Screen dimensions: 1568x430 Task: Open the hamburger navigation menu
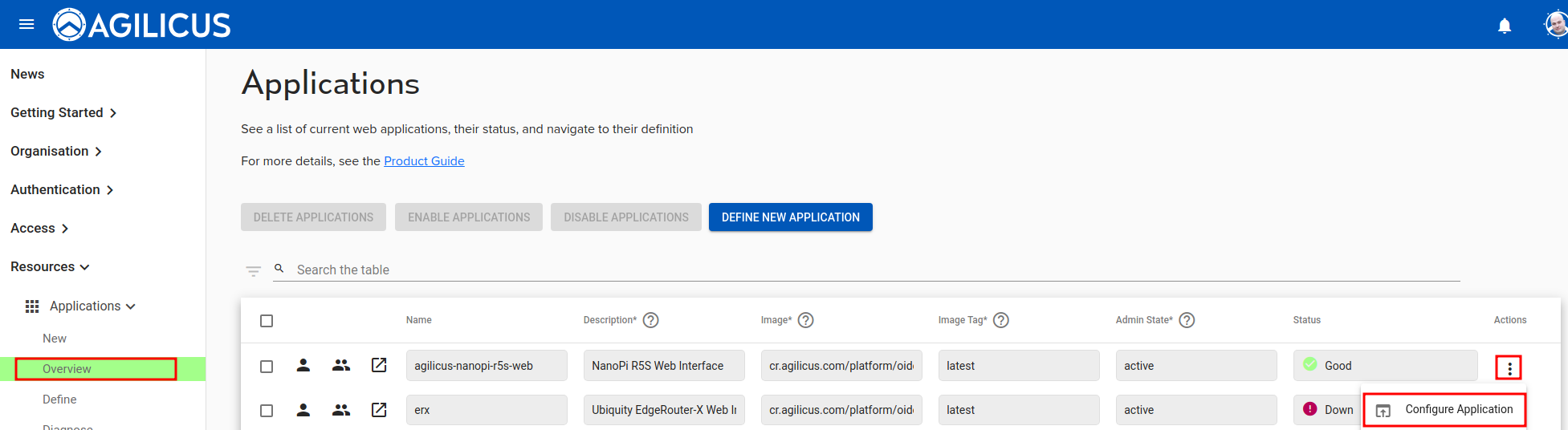coord(26,24)
